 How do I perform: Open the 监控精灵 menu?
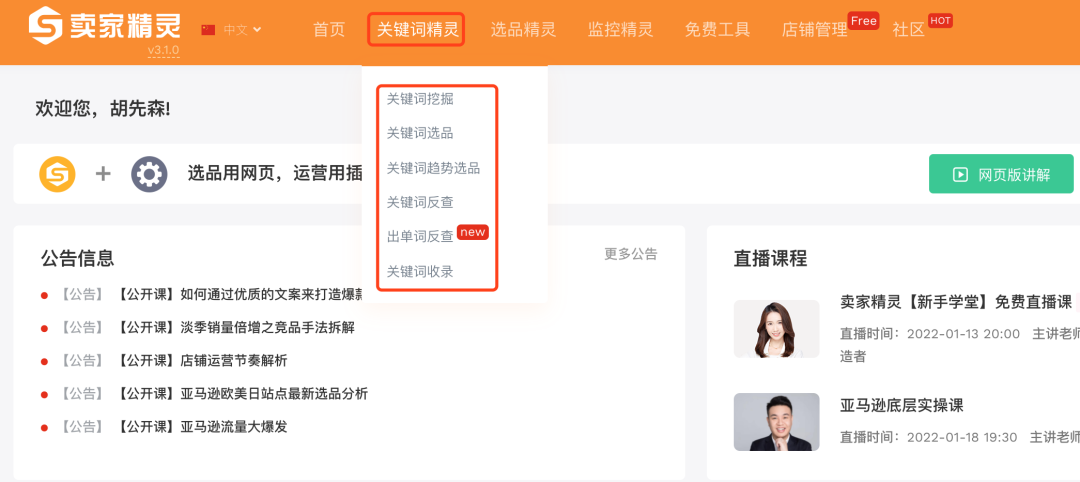tap(620, 30)
